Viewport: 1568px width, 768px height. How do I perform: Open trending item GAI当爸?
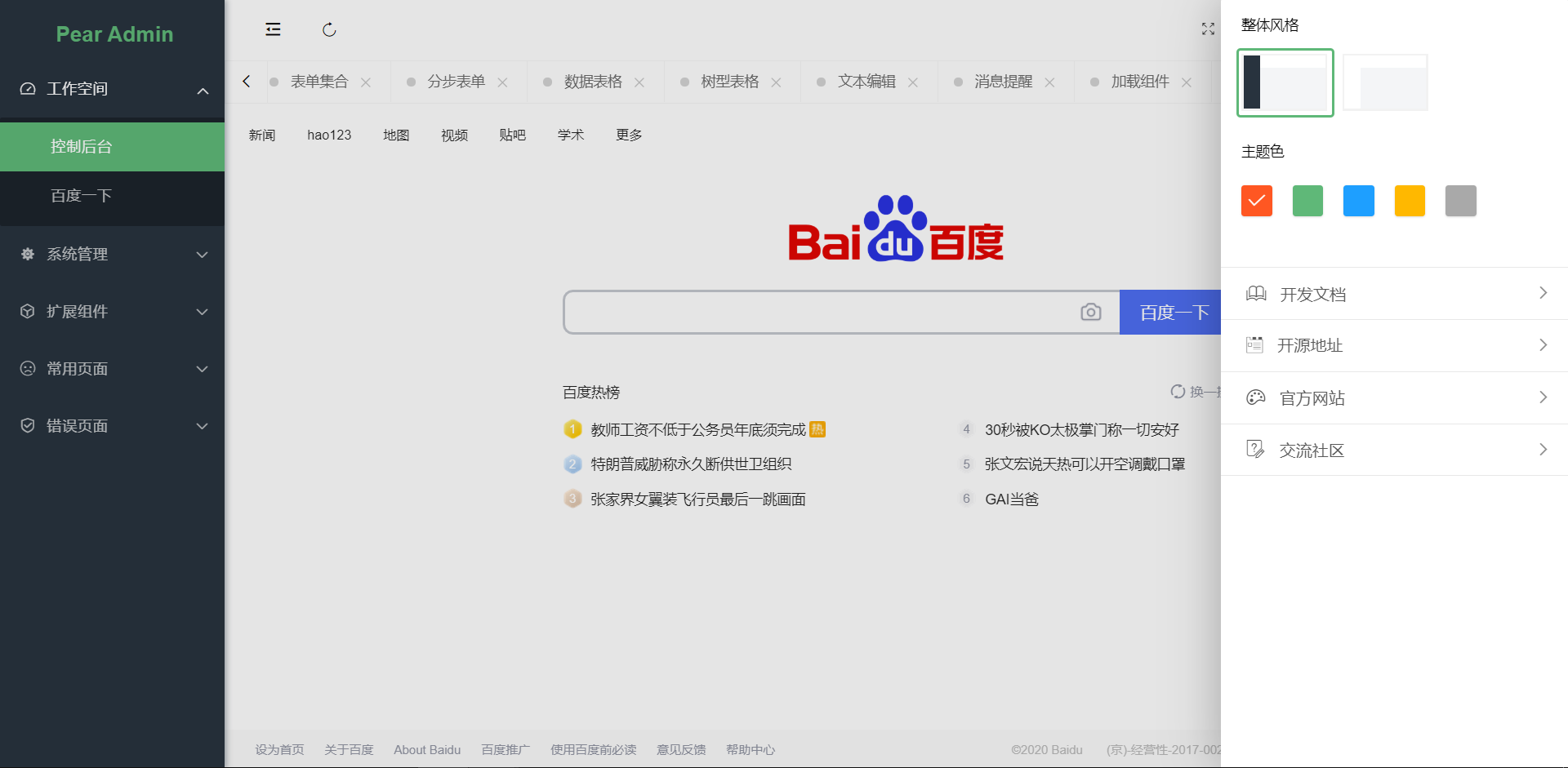click(x=1012, y=499)
